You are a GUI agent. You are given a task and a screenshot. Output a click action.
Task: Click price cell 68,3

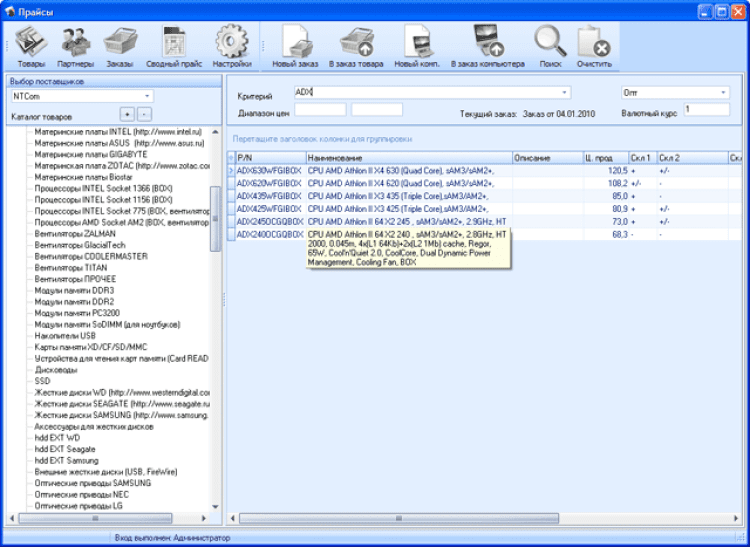(605, 234)
